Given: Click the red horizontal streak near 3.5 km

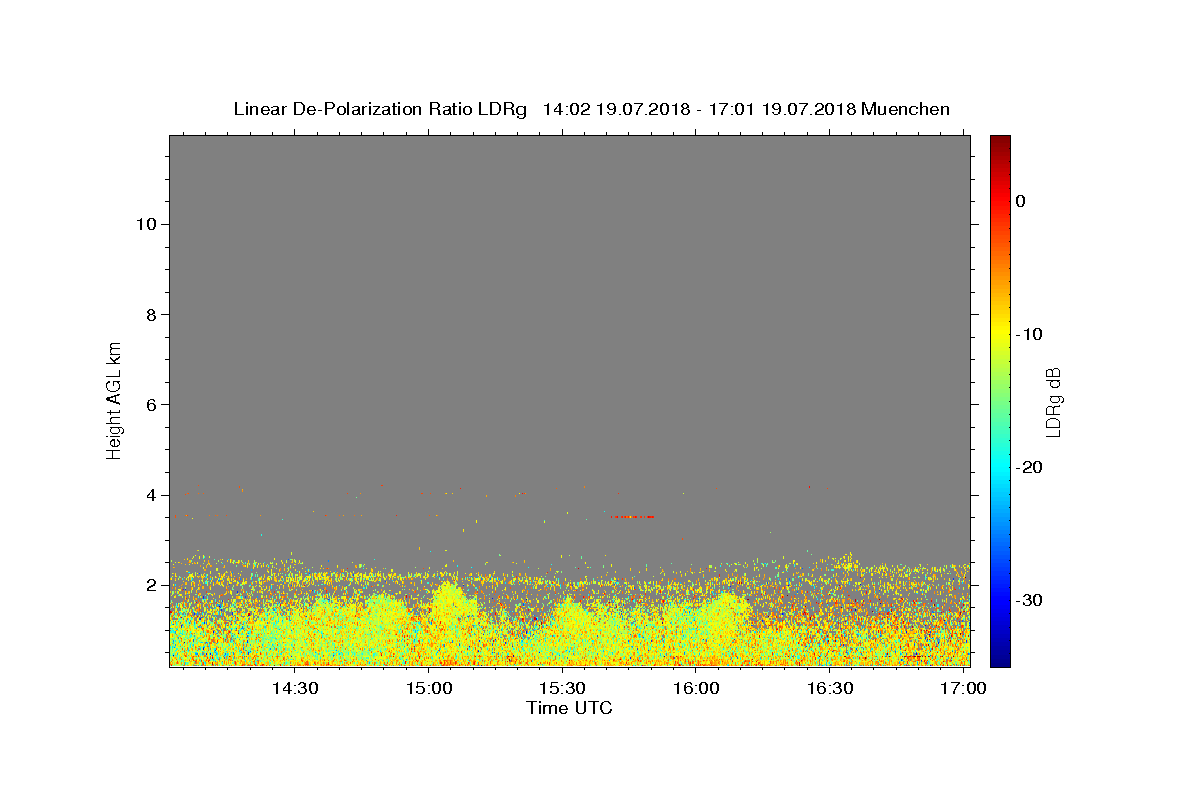Looking at the screenshot, I should coord(633,516).
